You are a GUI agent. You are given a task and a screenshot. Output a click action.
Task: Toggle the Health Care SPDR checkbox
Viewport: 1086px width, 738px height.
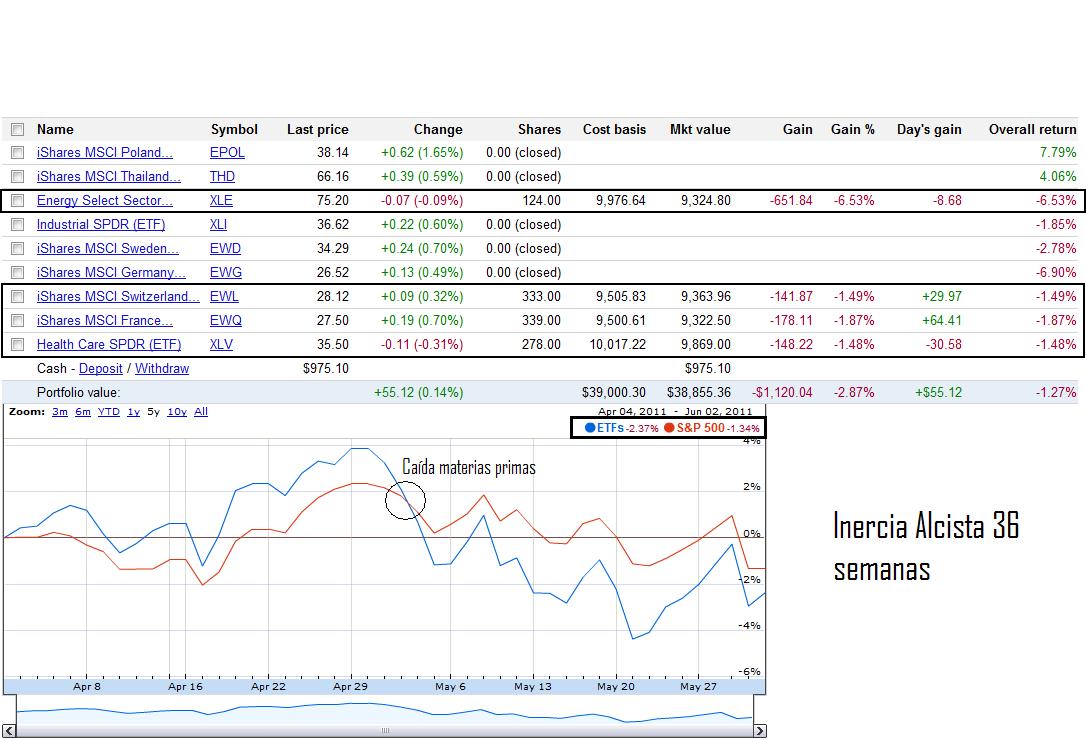[17, 345]
